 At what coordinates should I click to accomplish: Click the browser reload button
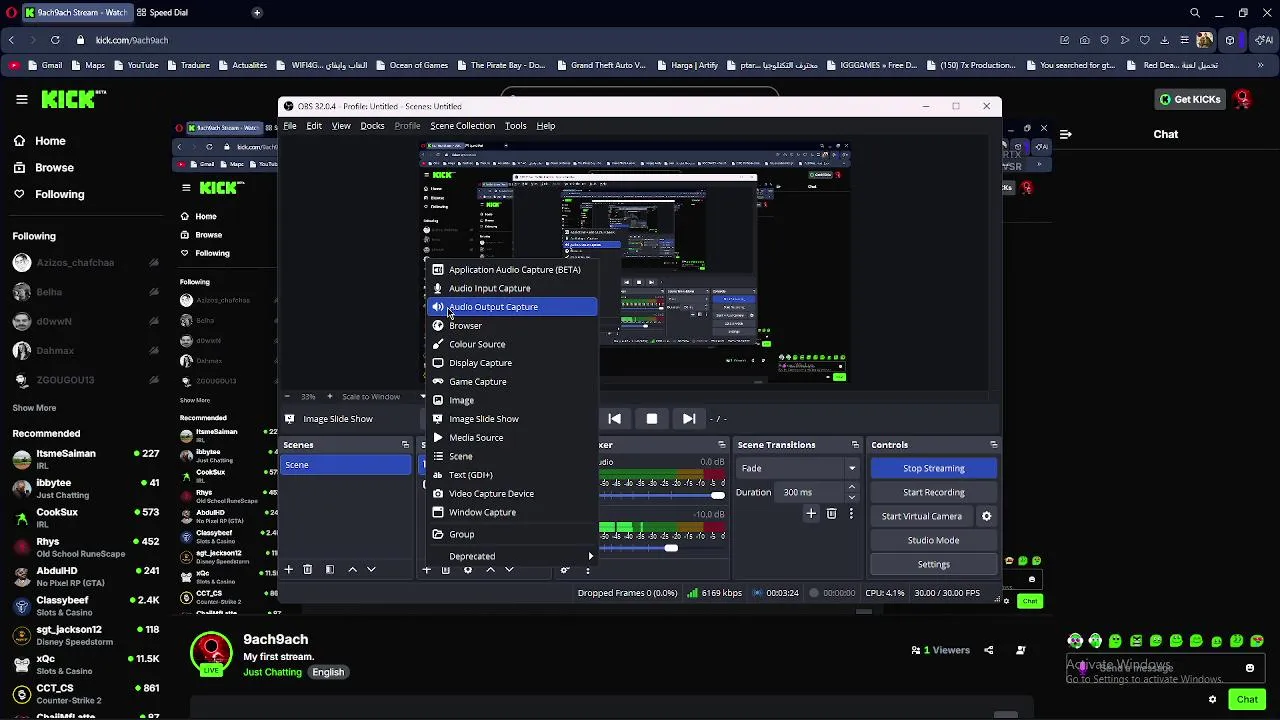click(55, 40)
